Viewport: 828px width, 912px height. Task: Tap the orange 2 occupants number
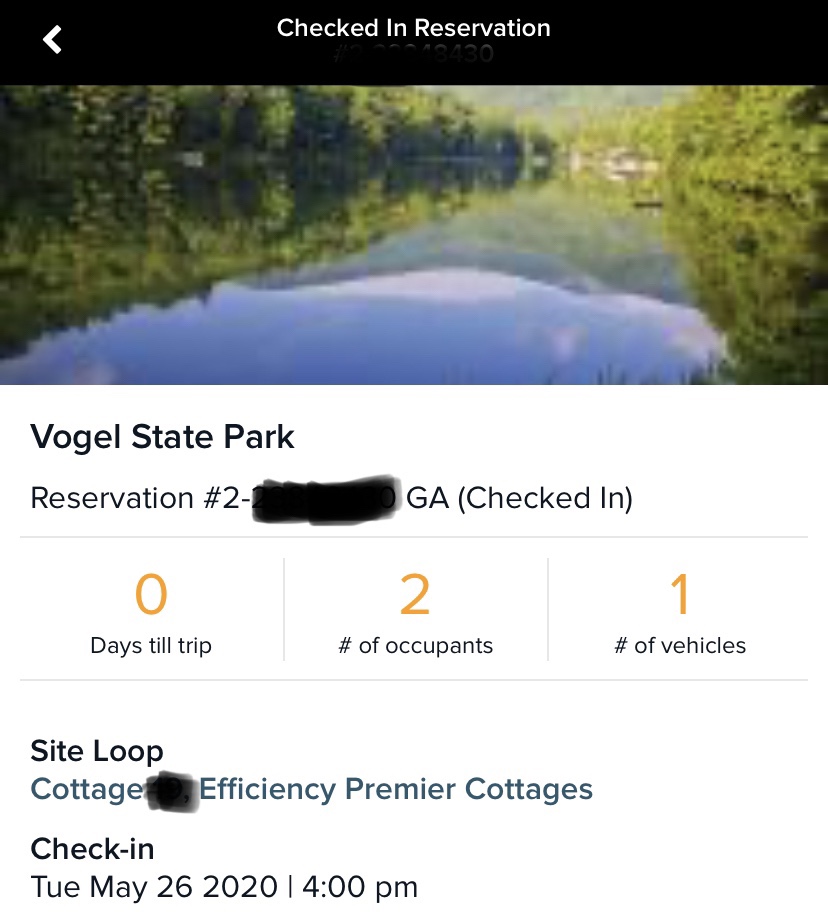tap(415, 595)
